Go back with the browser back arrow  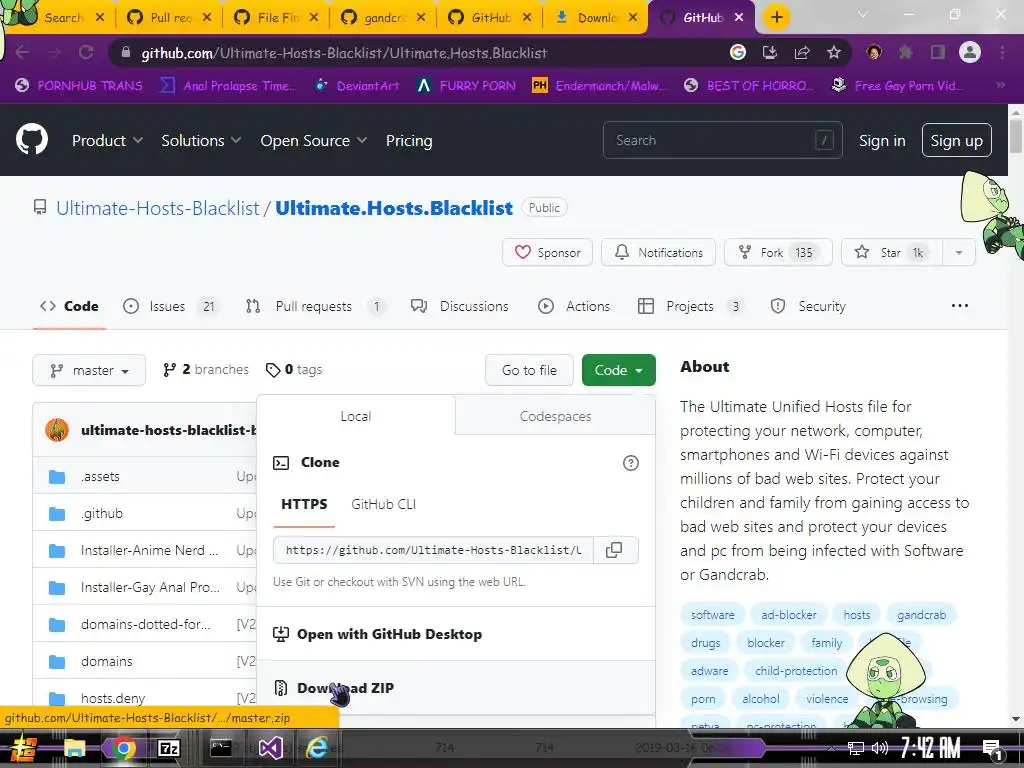coord(22,52)
